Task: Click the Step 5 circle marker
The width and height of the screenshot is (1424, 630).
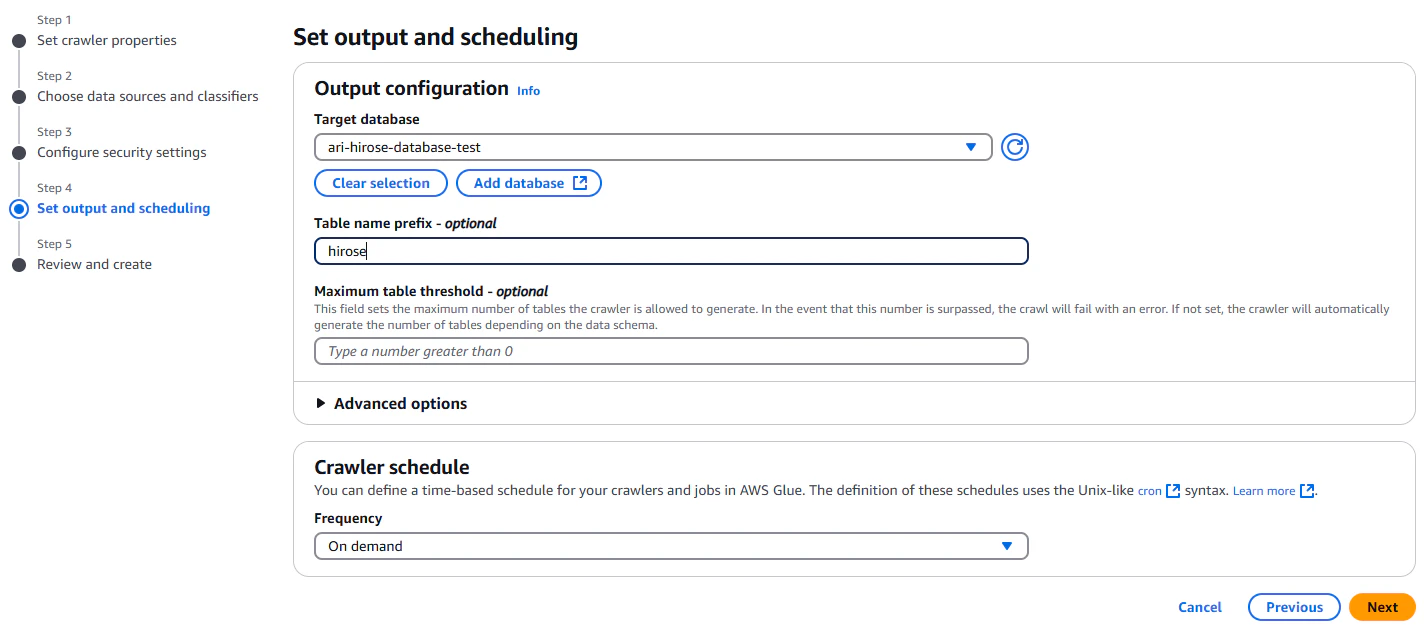Action: [18, 265]
